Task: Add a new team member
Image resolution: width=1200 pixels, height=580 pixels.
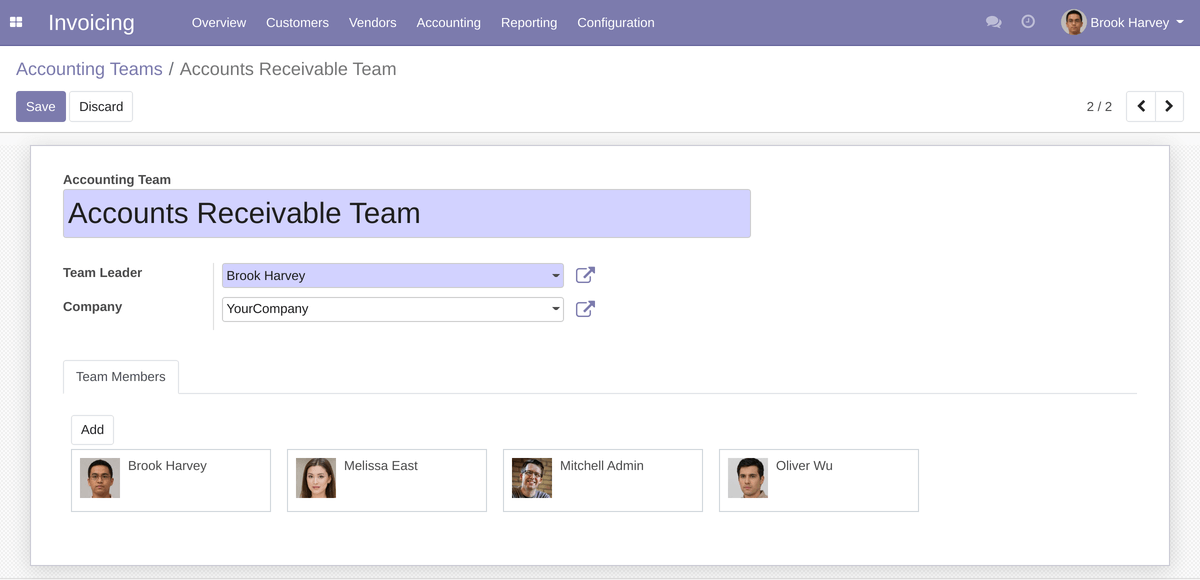Action: [x=92, y=429]
